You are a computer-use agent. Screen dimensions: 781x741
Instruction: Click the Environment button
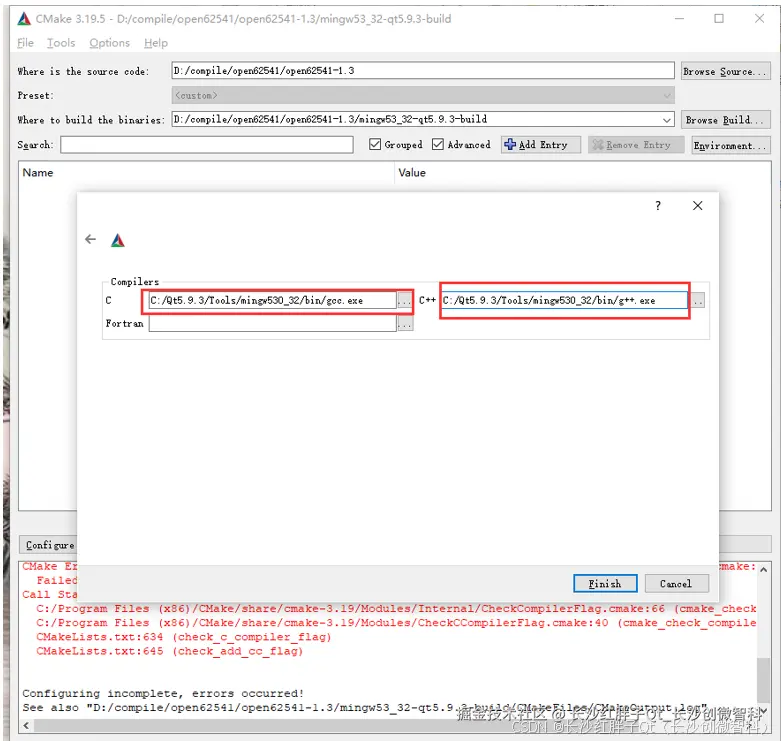click(x=731, y=145)
